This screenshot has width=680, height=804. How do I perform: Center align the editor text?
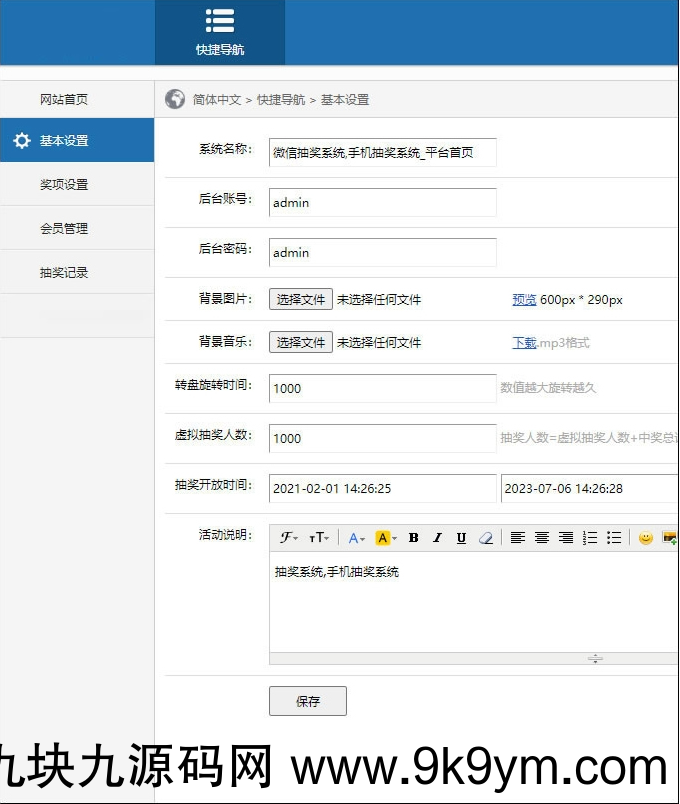(x=542, y=538)
